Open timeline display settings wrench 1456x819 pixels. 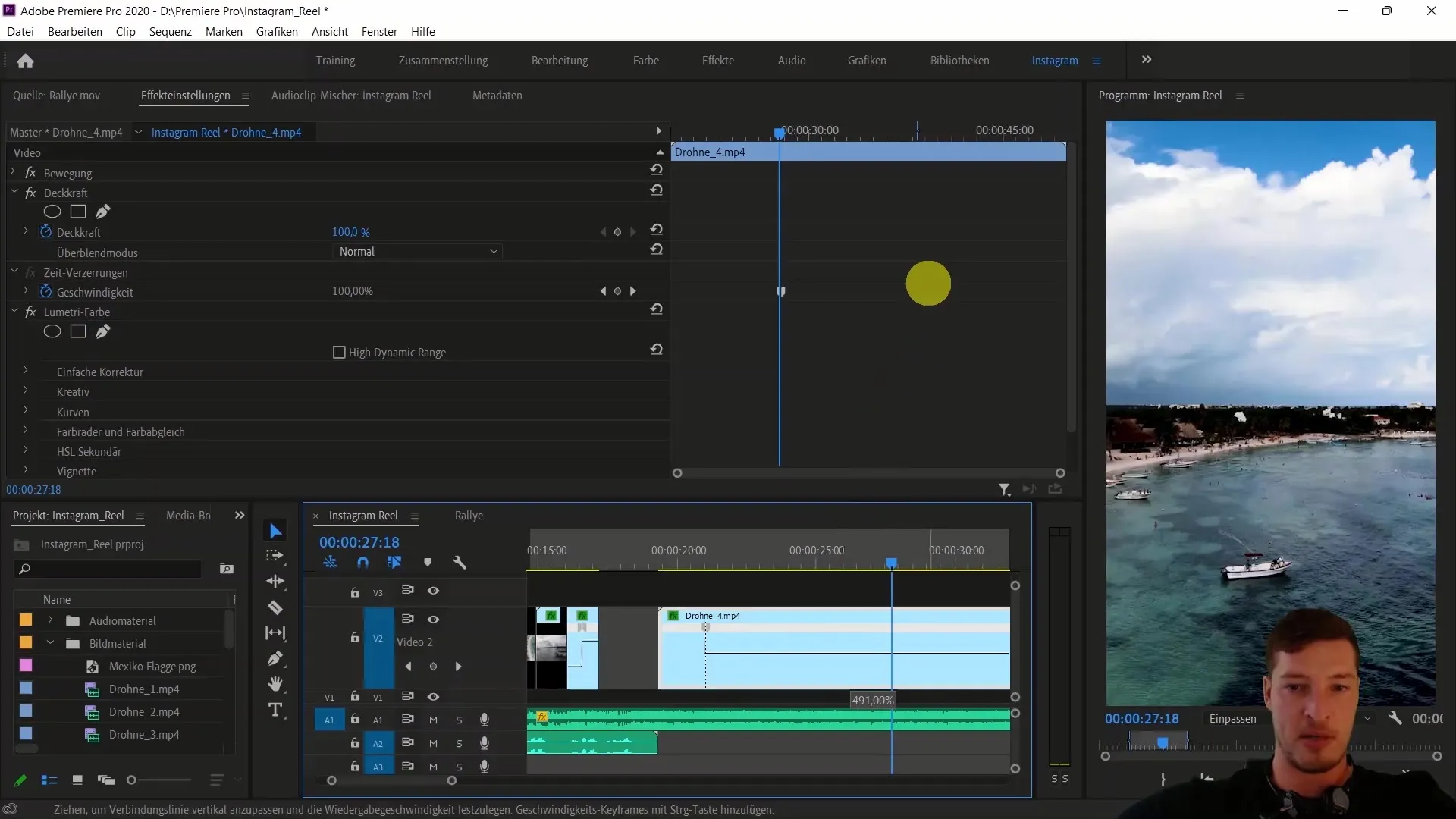(x=459, y=563)
